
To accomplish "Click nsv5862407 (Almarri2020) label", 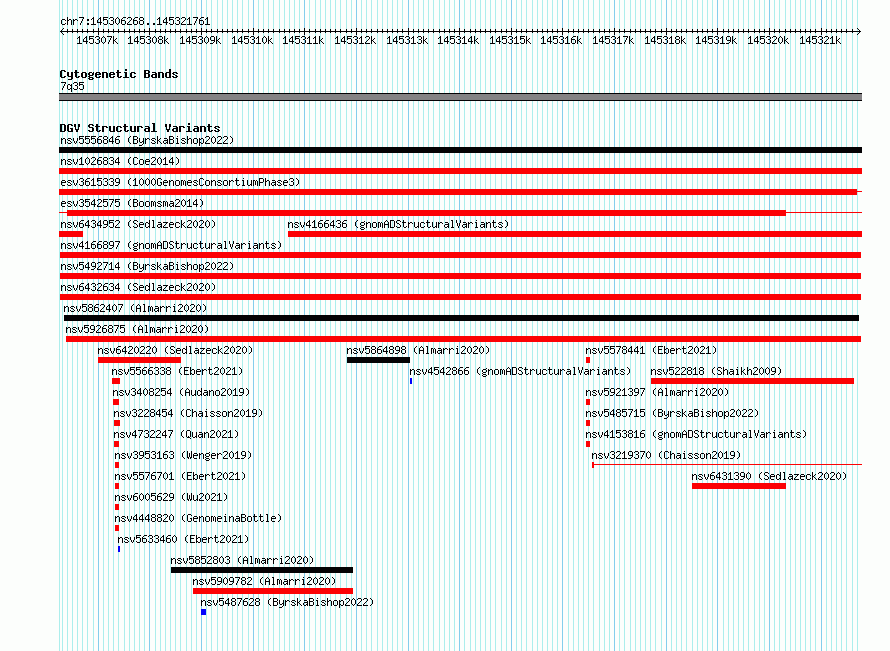I will coord(135,308).
